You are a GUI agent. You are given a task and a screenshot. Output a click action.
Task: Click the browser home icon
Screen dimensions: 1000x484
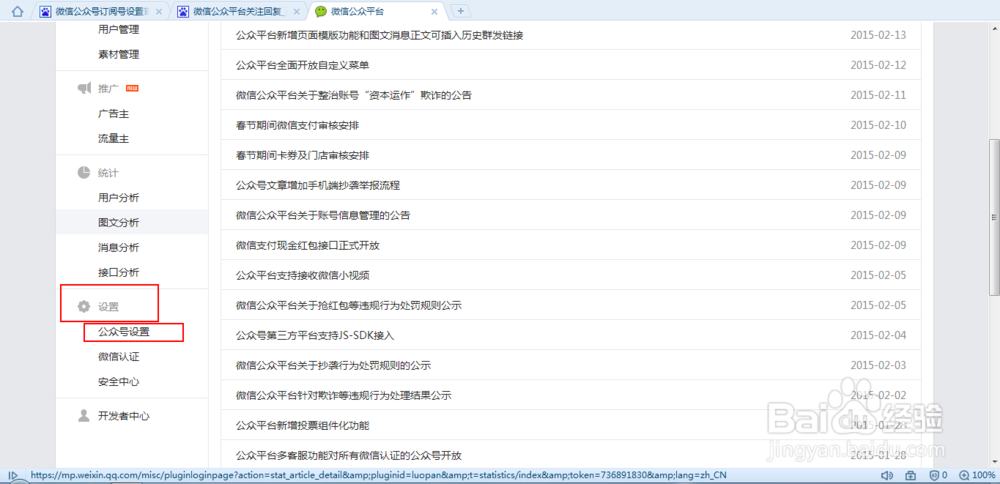tap(18, 11)
